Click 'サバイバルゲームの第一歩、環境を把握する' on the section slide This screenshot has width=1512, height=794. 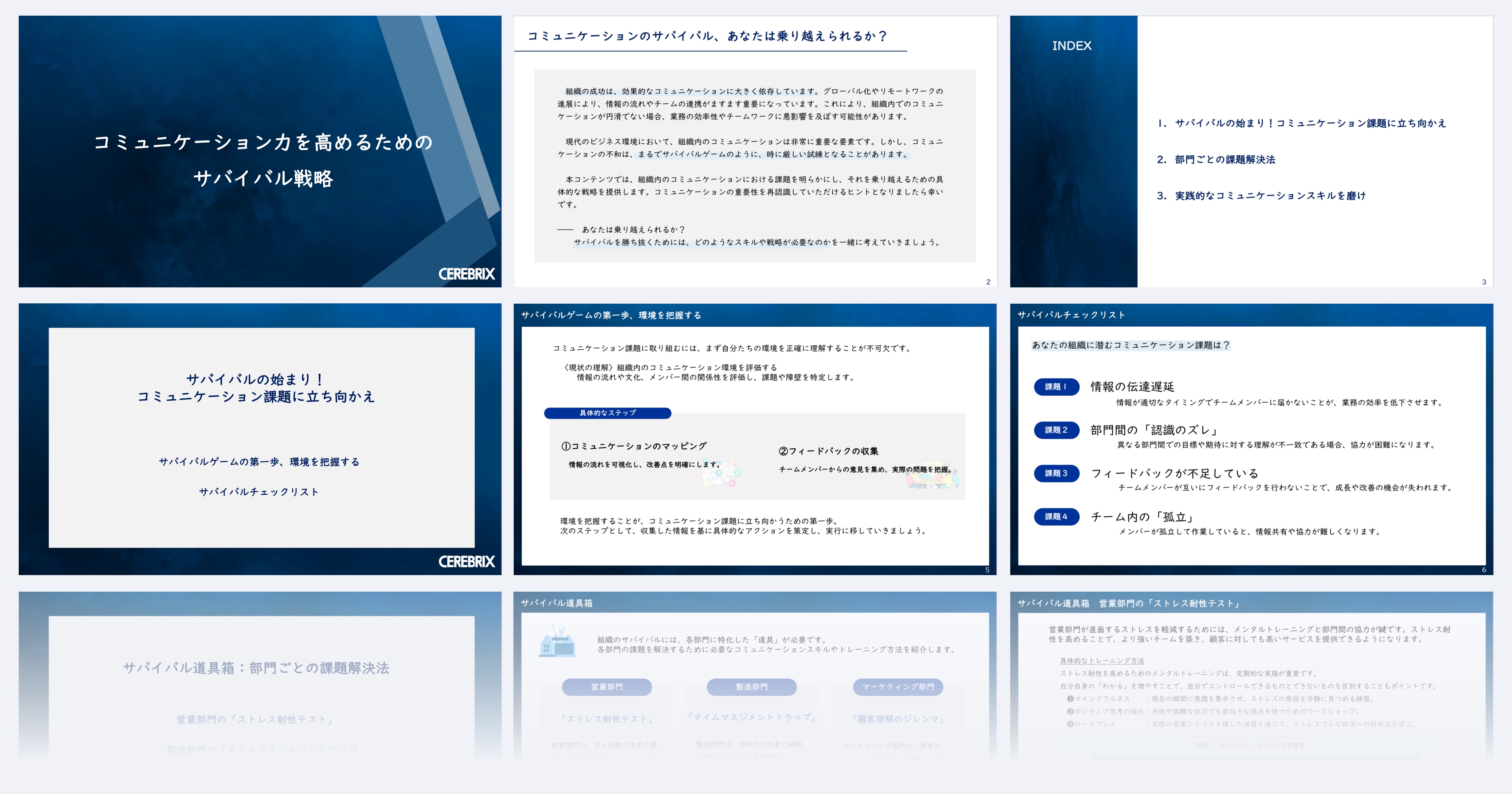pyautogui.click(x=259, y=462)
